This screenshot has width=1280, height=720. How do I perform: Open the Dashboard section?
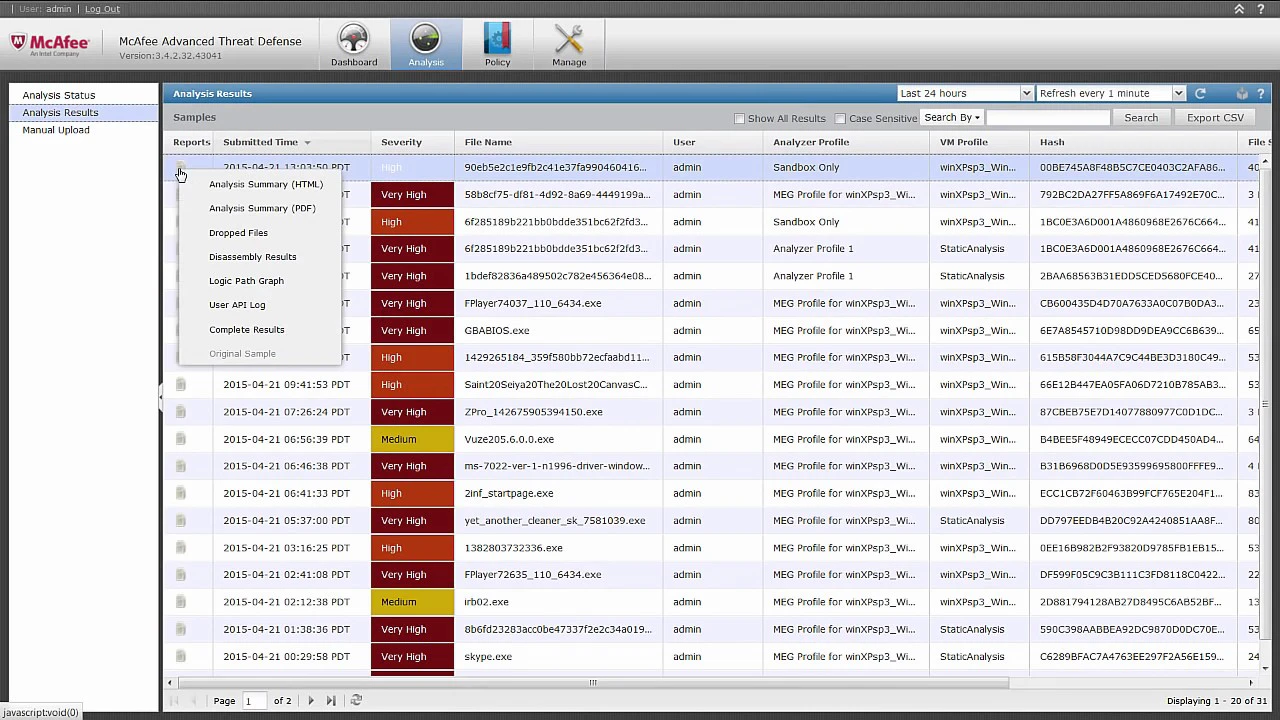354,44
